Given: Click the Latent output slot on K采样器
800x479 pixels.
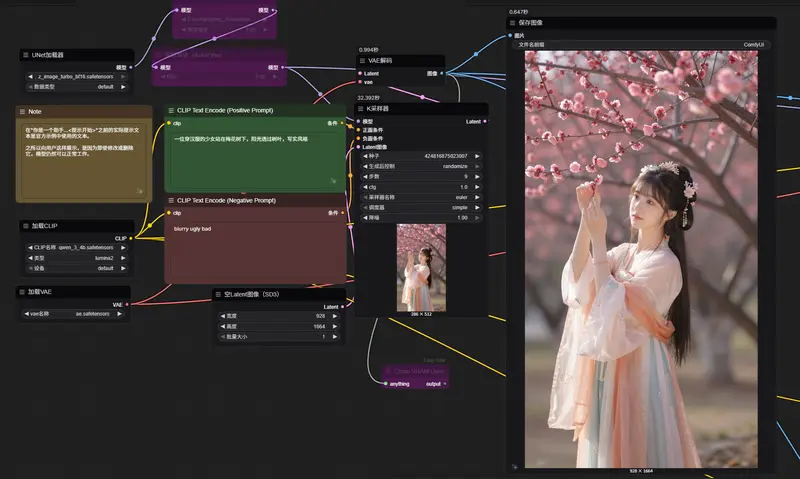Looking at the screenshot, I should coord(485,121).
